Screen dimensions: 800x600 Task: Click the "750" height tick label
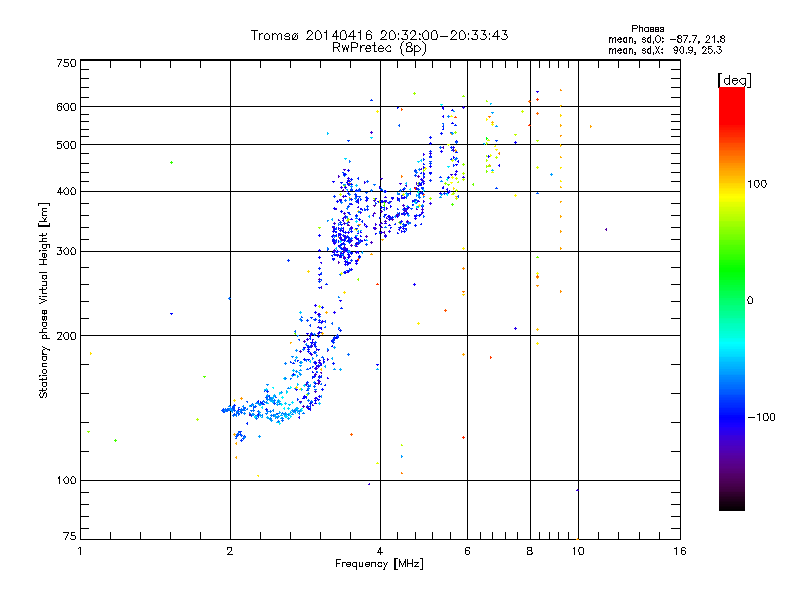[66, 63]
